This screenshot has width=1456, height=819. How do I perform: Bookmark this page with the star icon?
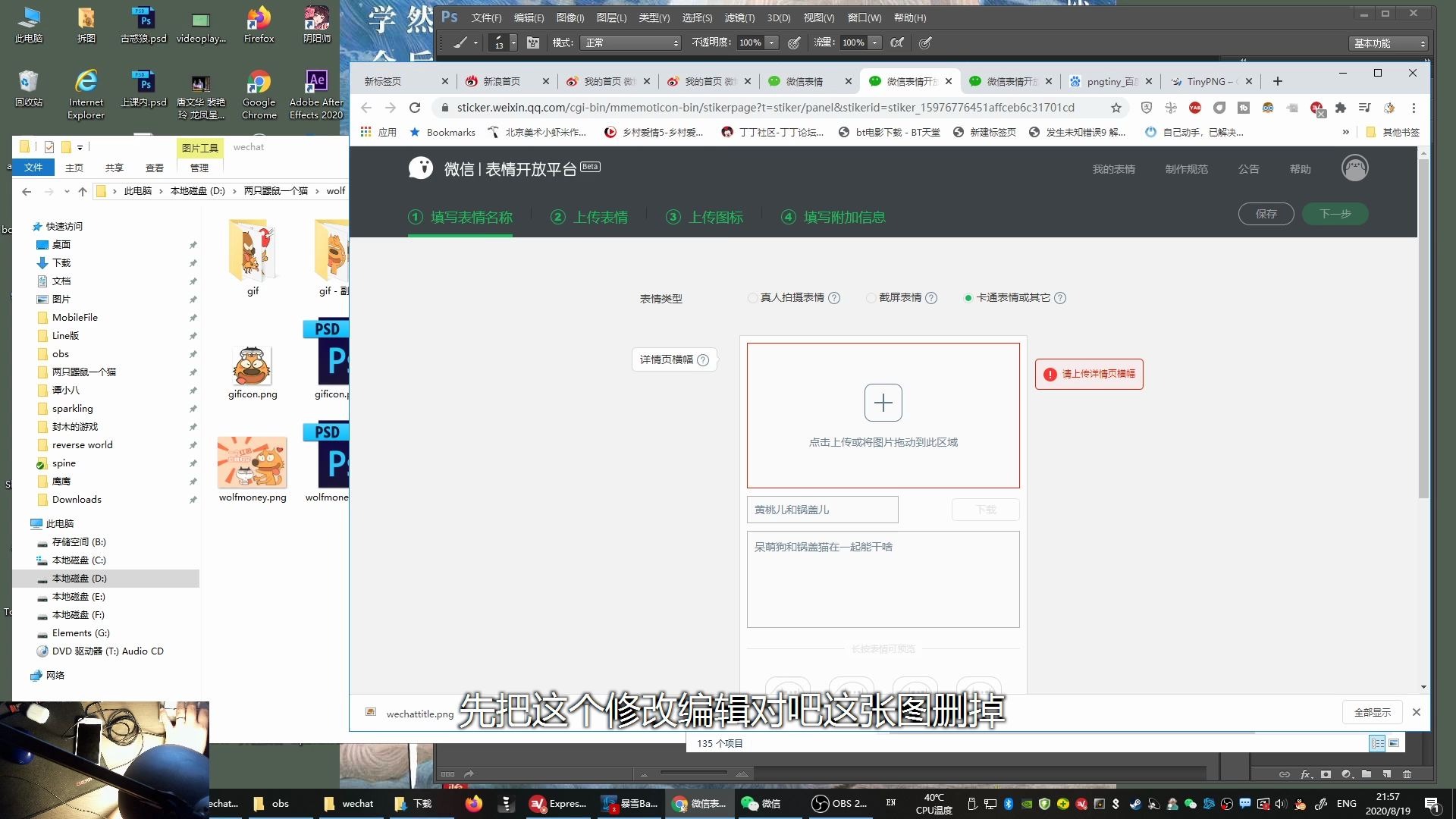coord(1116,108)
